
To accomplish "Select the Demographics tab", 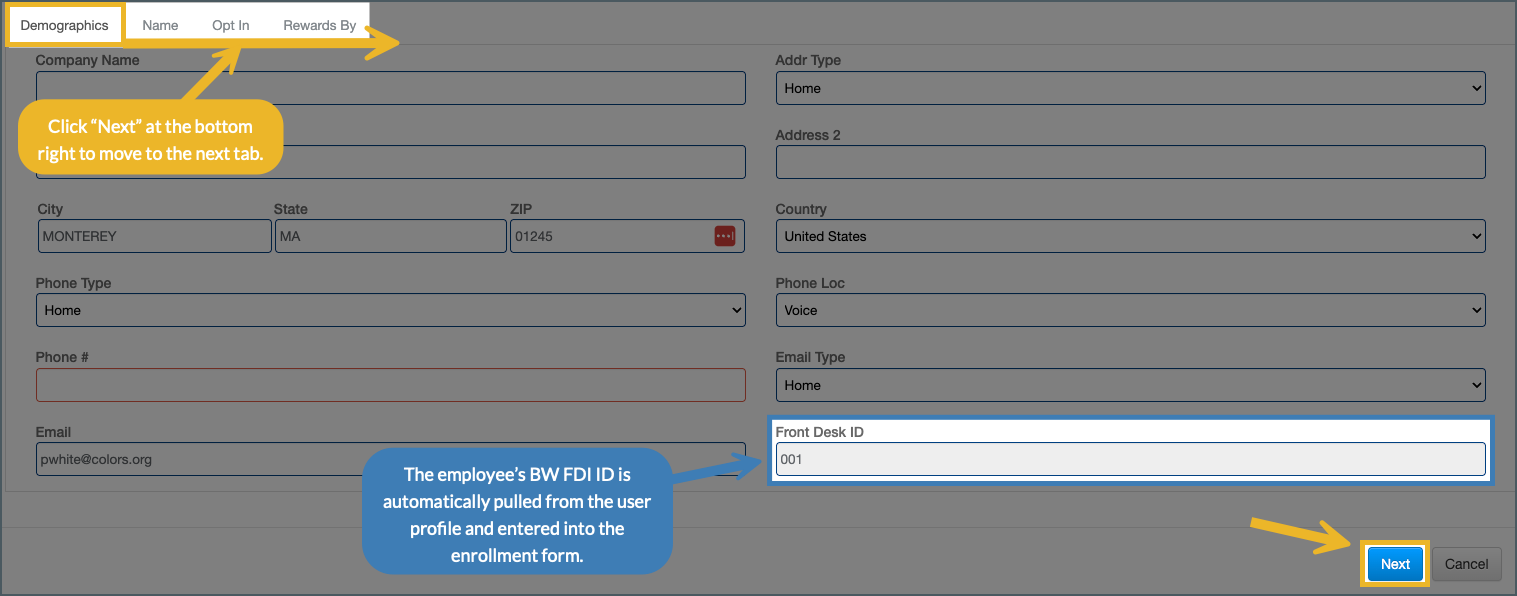I will coord(65,25).
